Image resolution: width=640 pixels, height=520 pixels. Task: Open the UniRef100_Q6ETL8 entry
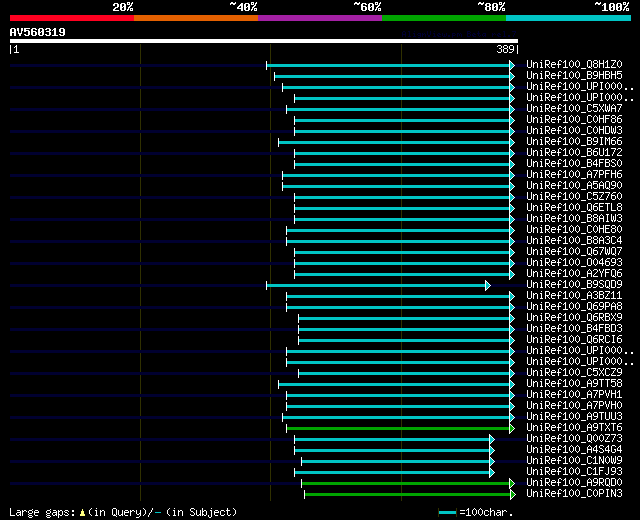(574, 208)
